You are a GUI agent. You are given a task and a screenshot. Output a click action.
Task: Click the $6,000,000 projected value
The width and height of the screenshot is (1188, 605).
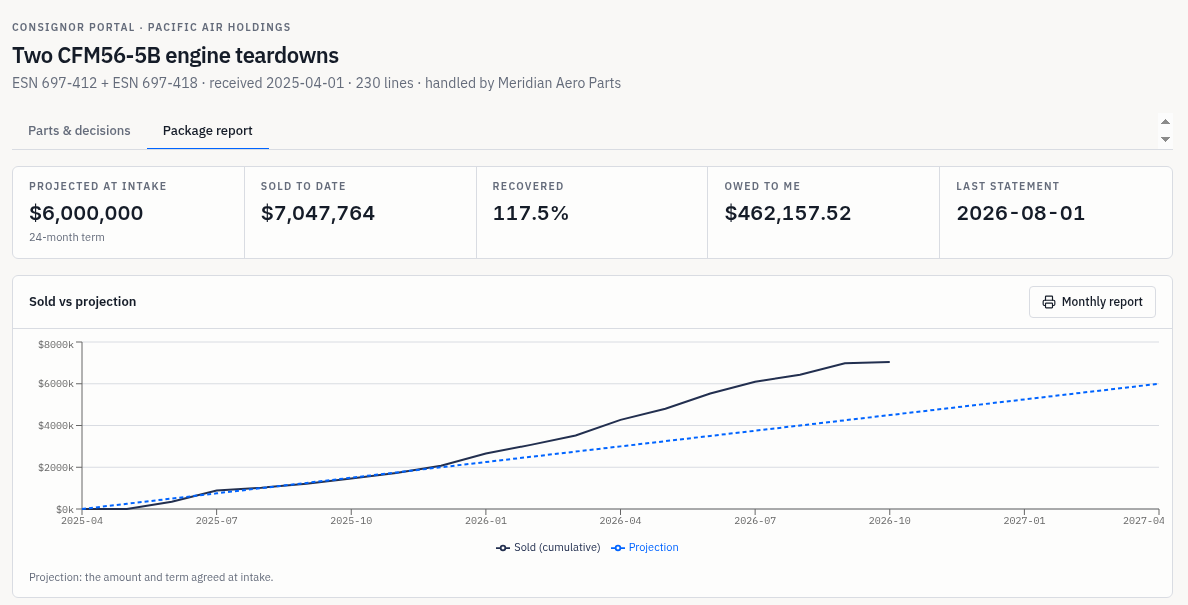click(86, 213)
